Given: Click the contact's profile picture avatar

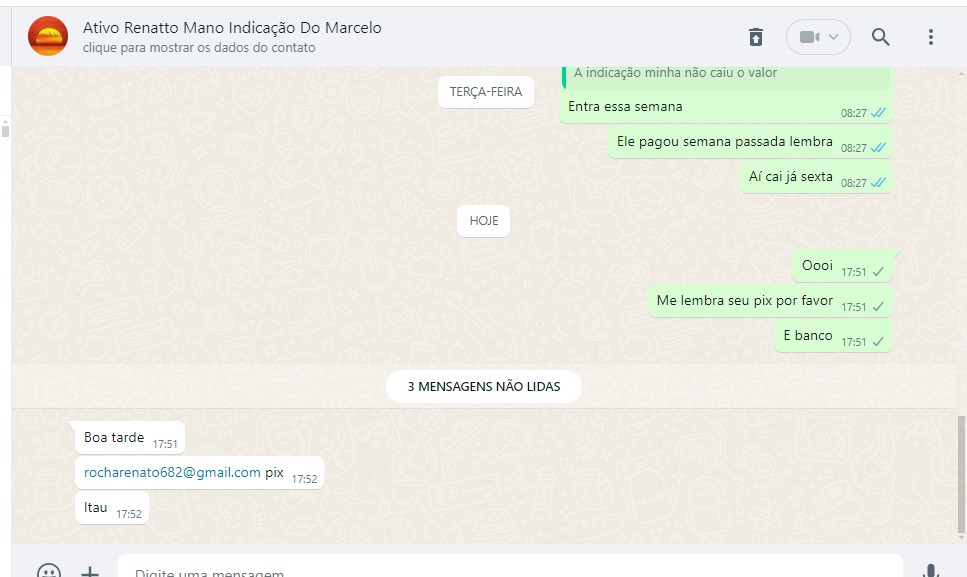Looking at the screenshot, I should tap(48, 37).
